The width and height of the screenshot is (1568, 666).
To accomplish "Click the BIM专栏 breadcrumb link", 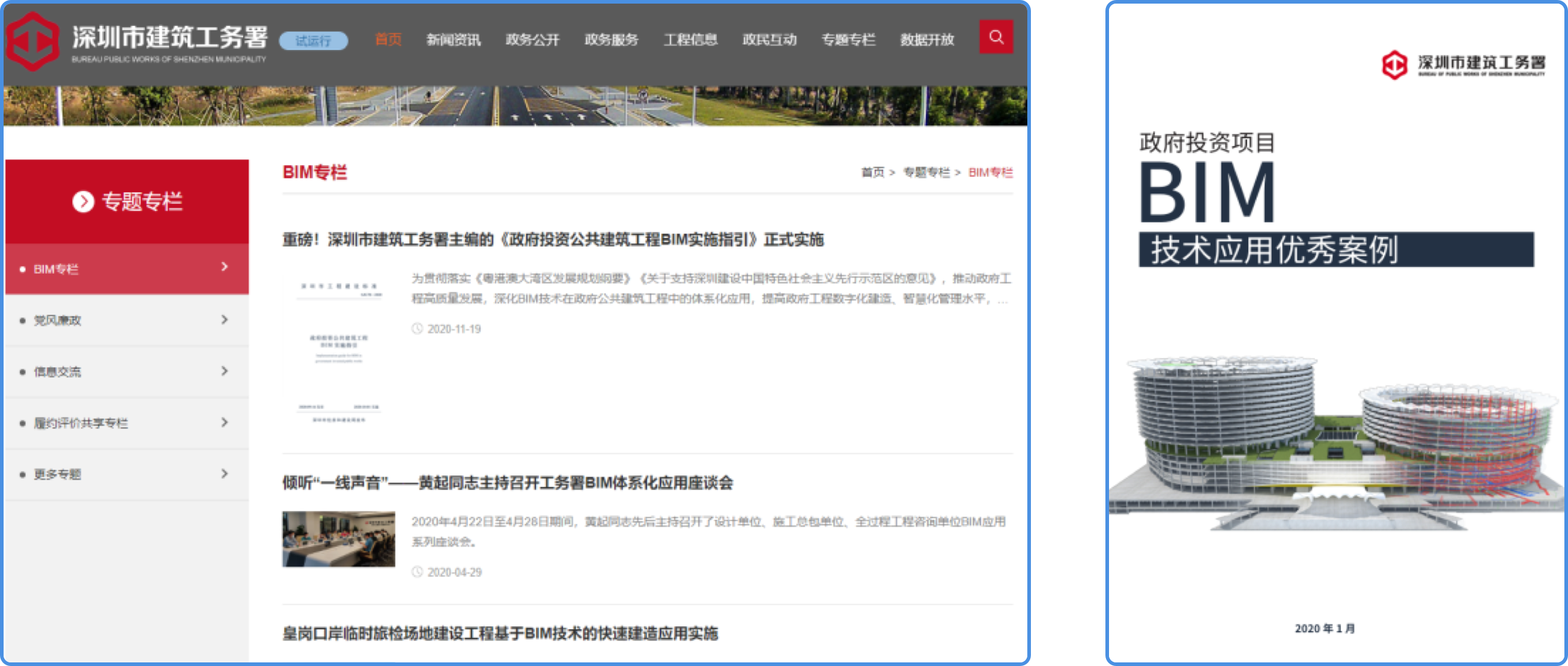I will point(990,173).
